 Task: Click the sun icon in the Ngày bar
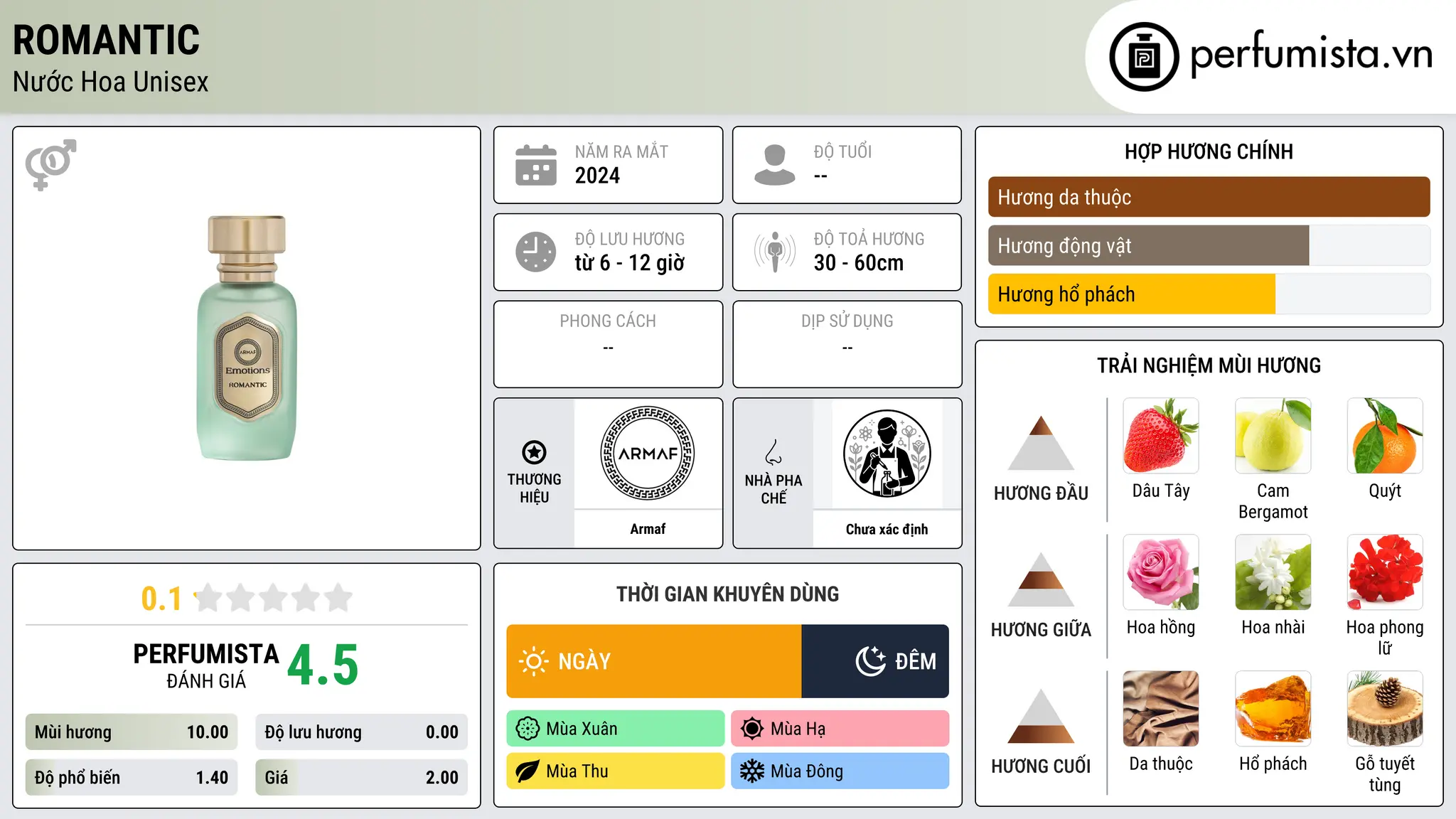click(x=533, y=661)
